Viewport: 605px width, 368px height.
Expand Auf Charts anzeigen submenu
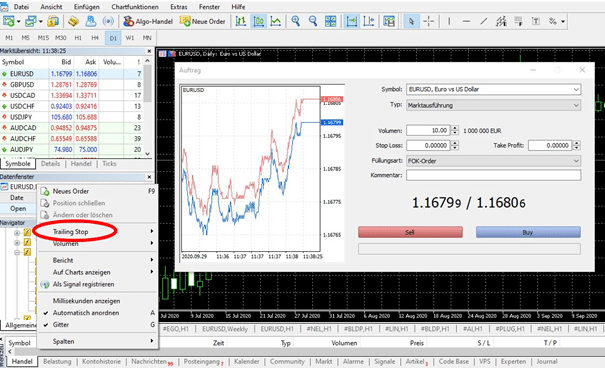tap(98, 272)
